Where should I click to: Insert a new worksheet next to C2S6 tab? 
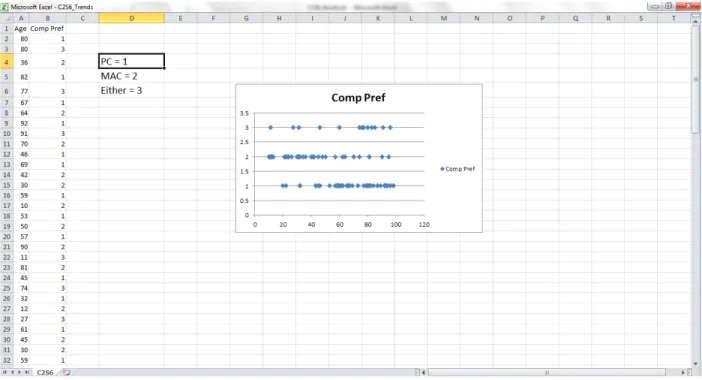point(66,372)
